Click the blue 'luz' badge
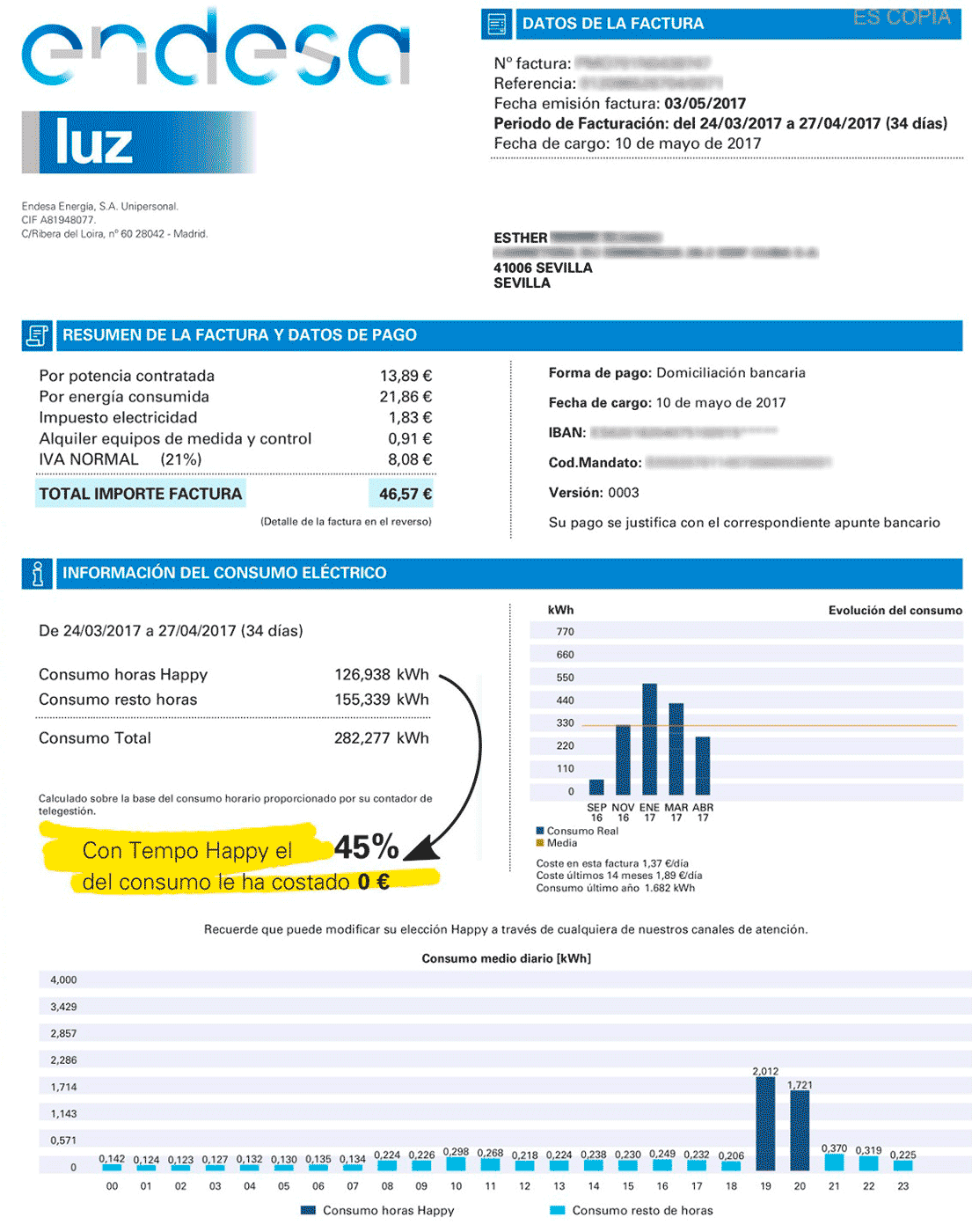This screenshot has width=972, height=1232. [138, 142]
